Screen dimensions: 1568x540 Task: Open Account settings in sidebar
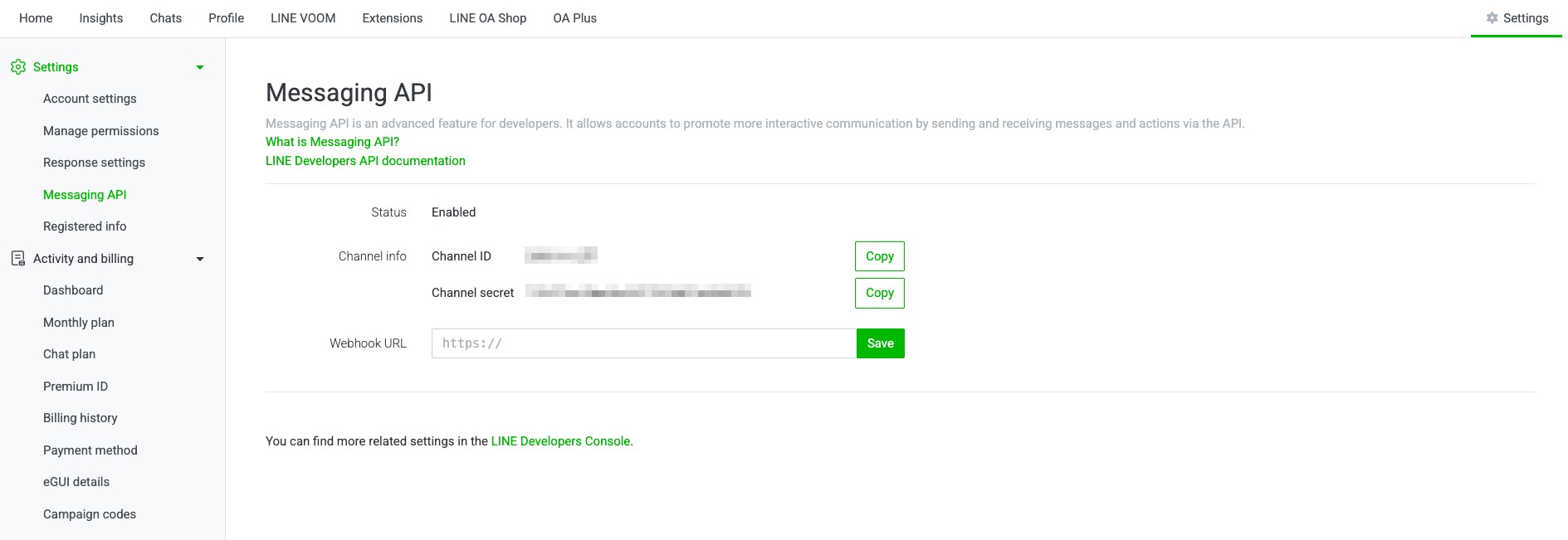[90, 99]
